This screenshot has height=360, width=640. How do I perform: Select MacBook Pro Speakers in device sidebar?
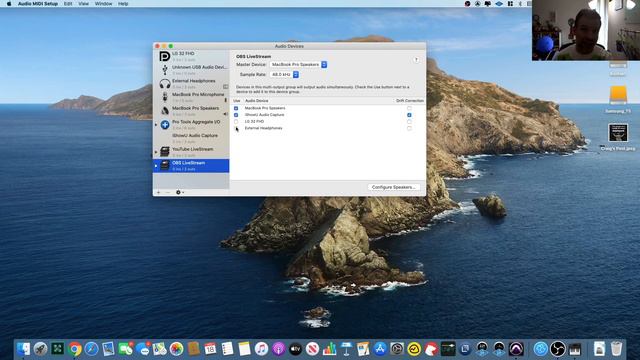point(191,111)
